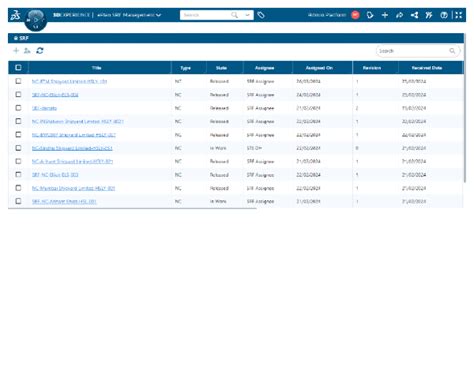Open the tools icon in the top bar
This screenshot has width=474, height=374.
click(x=429, y=15)
